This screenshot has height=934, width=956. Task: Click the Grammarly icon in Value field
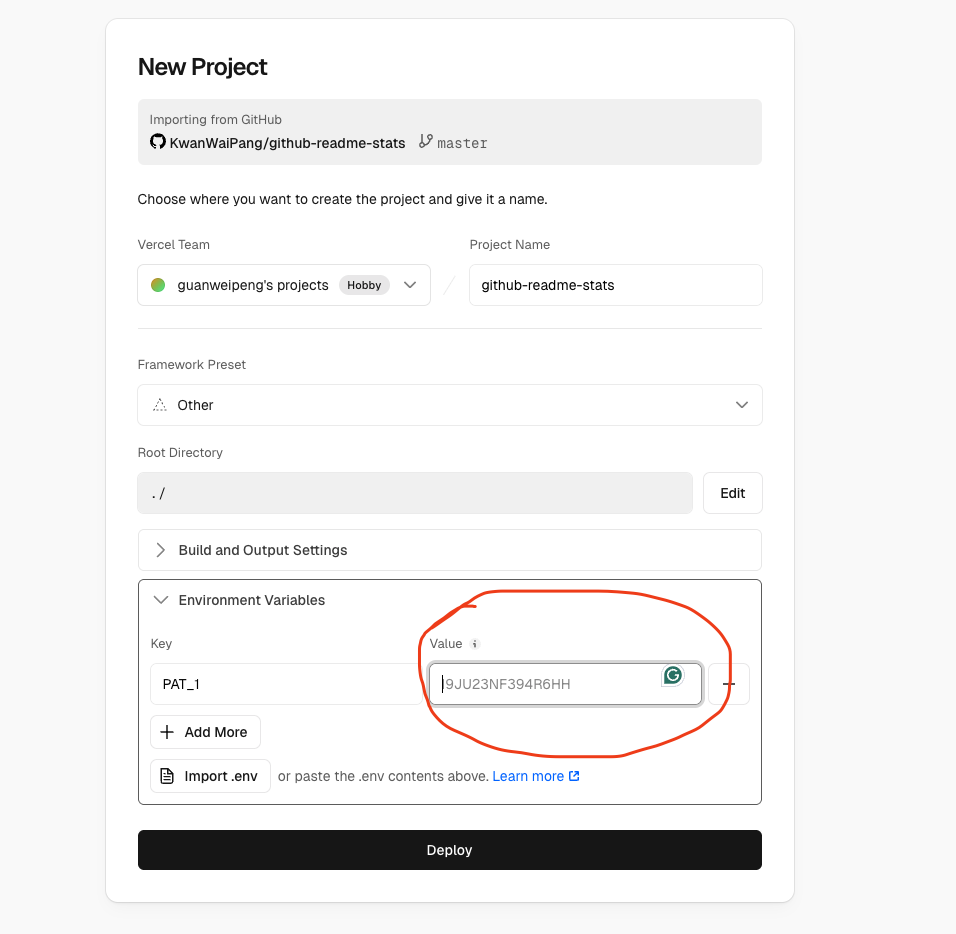673,676
